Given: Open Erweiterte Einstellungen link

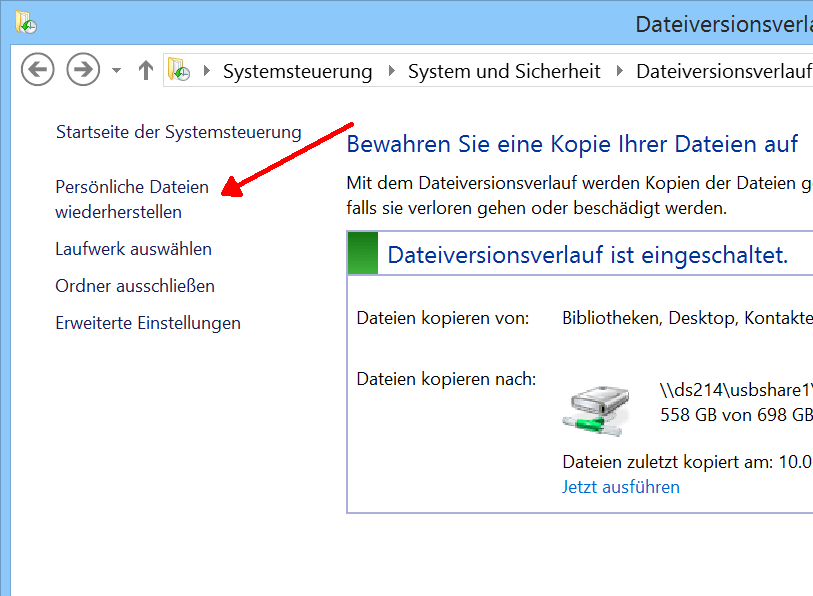Looking at the screenshot, I should pyautogui.click(x=148, y=323).
